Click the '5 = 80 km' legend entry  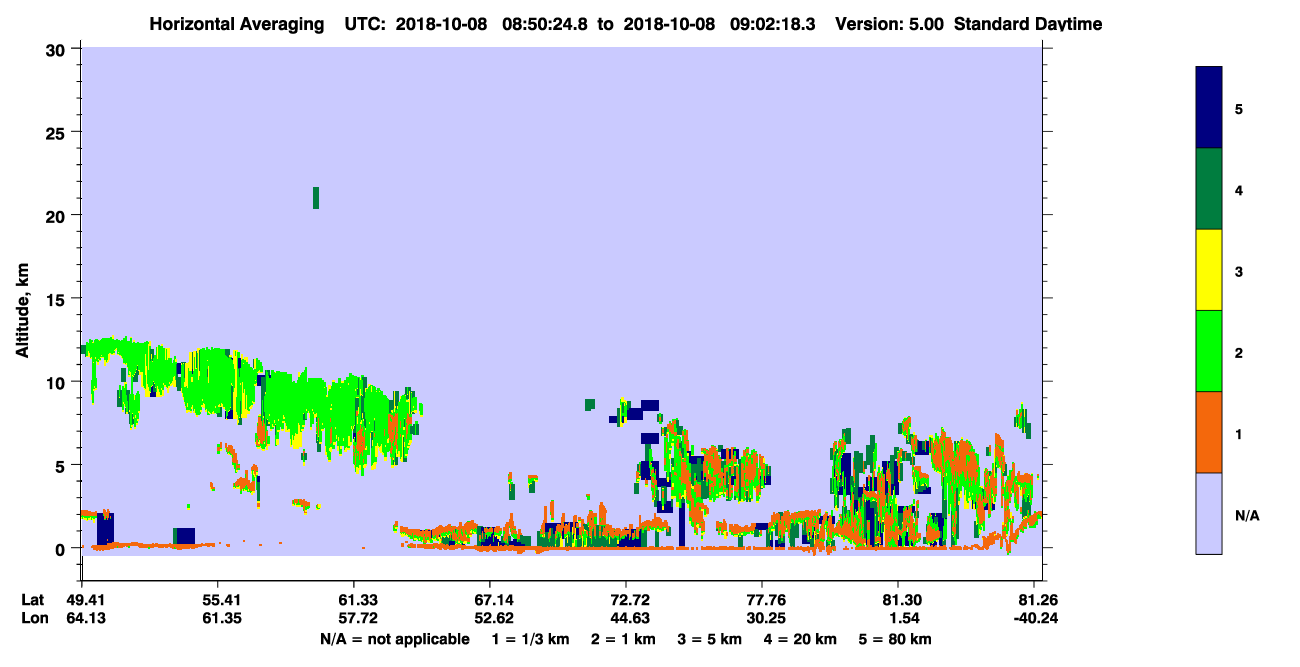pyautogui.click(x=895, y=639)
